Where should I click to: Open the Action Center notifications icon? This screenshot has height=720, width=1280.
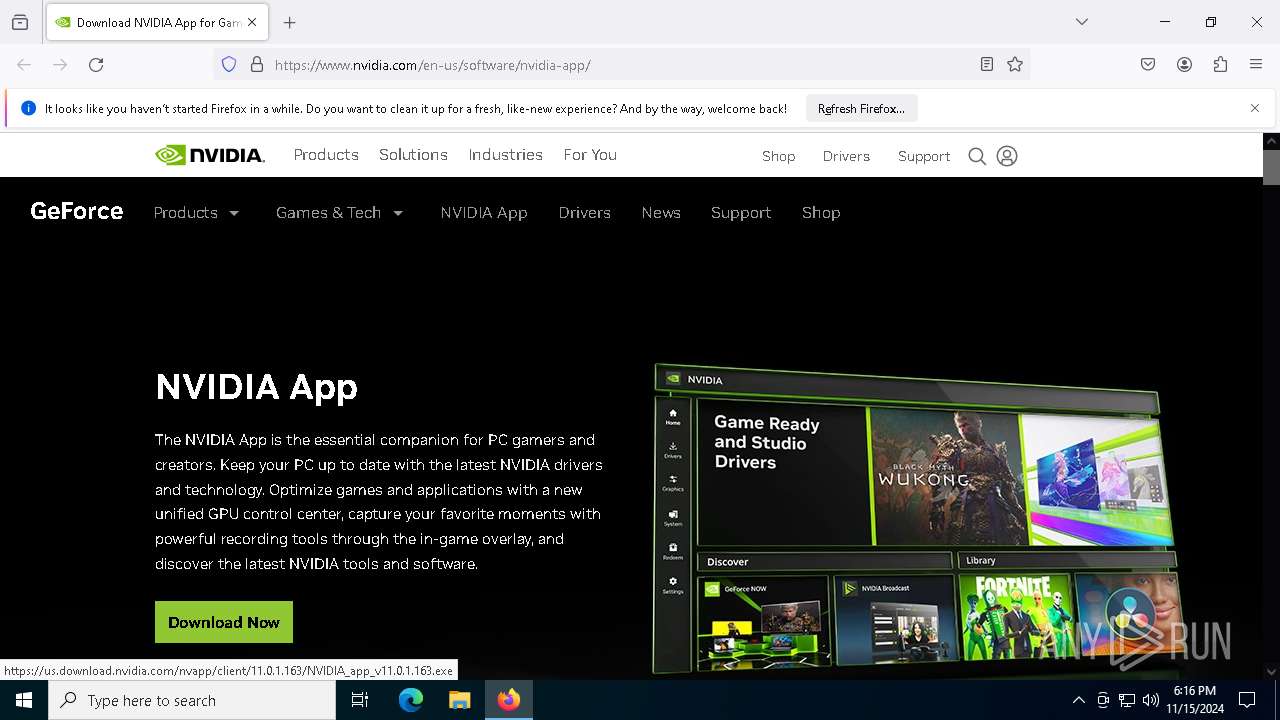tap(1247, 700)
